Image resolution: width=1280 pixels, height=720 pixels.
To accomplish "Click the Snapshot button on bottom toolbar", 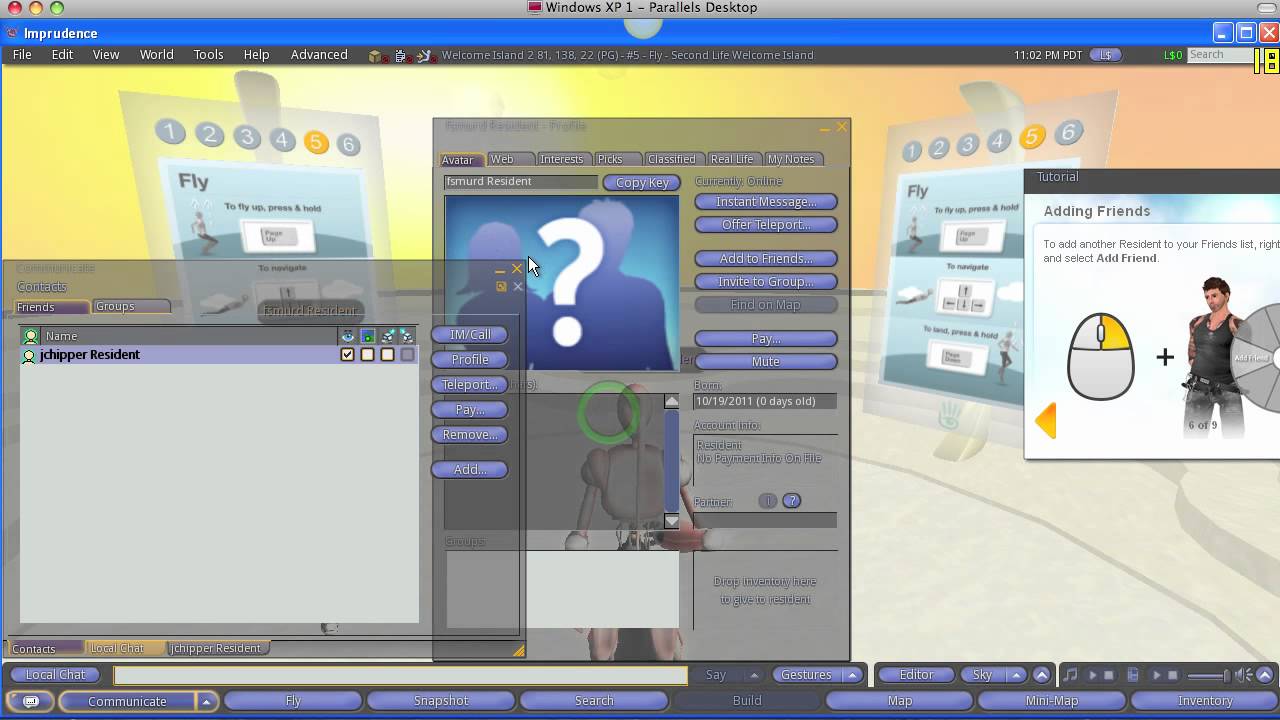I will tap(441, 701).
